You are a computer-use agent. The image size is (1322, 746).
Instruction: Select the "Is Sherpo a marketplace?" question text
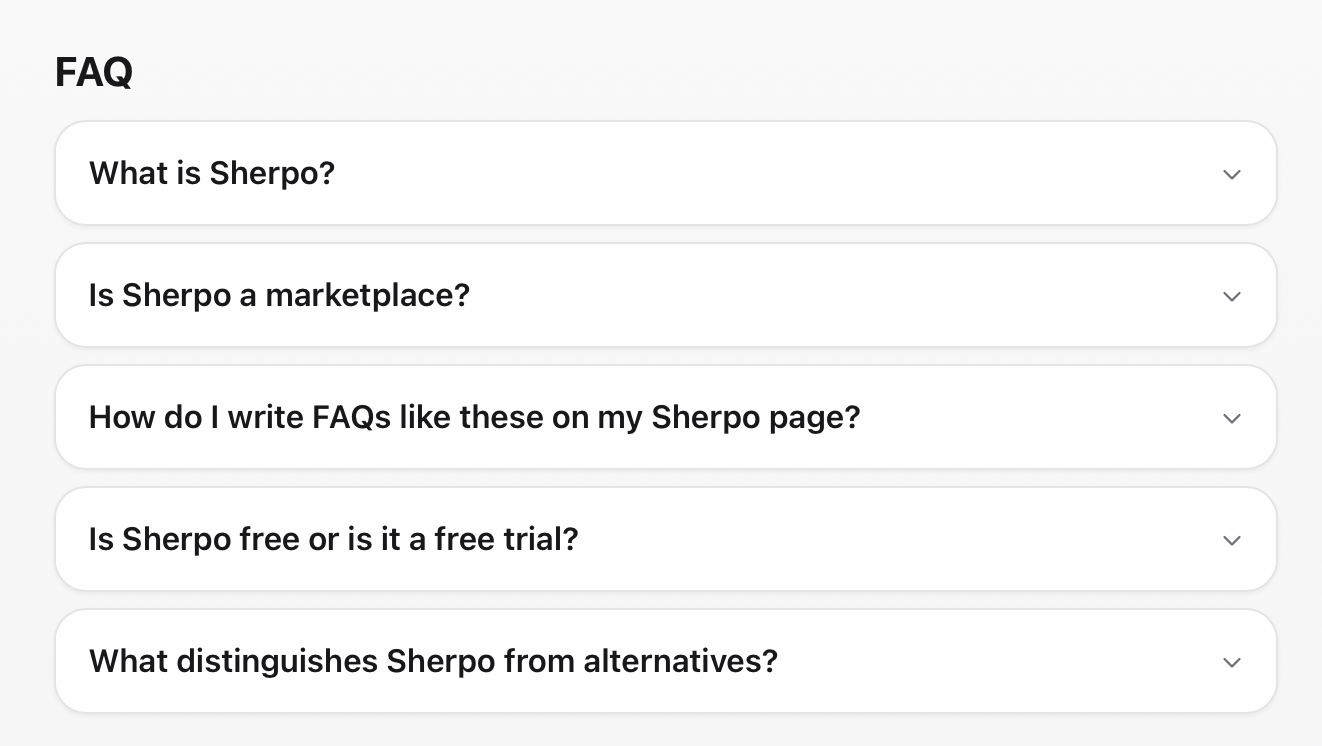(x=278, y=295)
